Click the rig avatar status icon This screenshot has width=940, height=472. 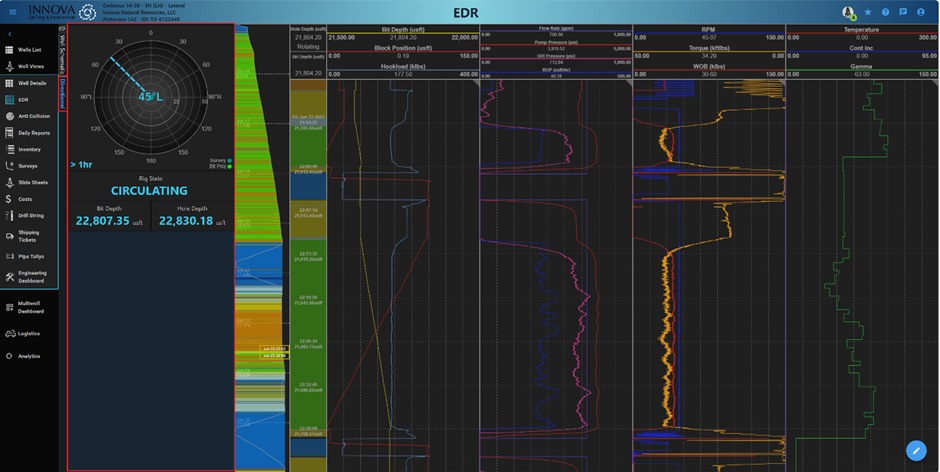point(848,12)
